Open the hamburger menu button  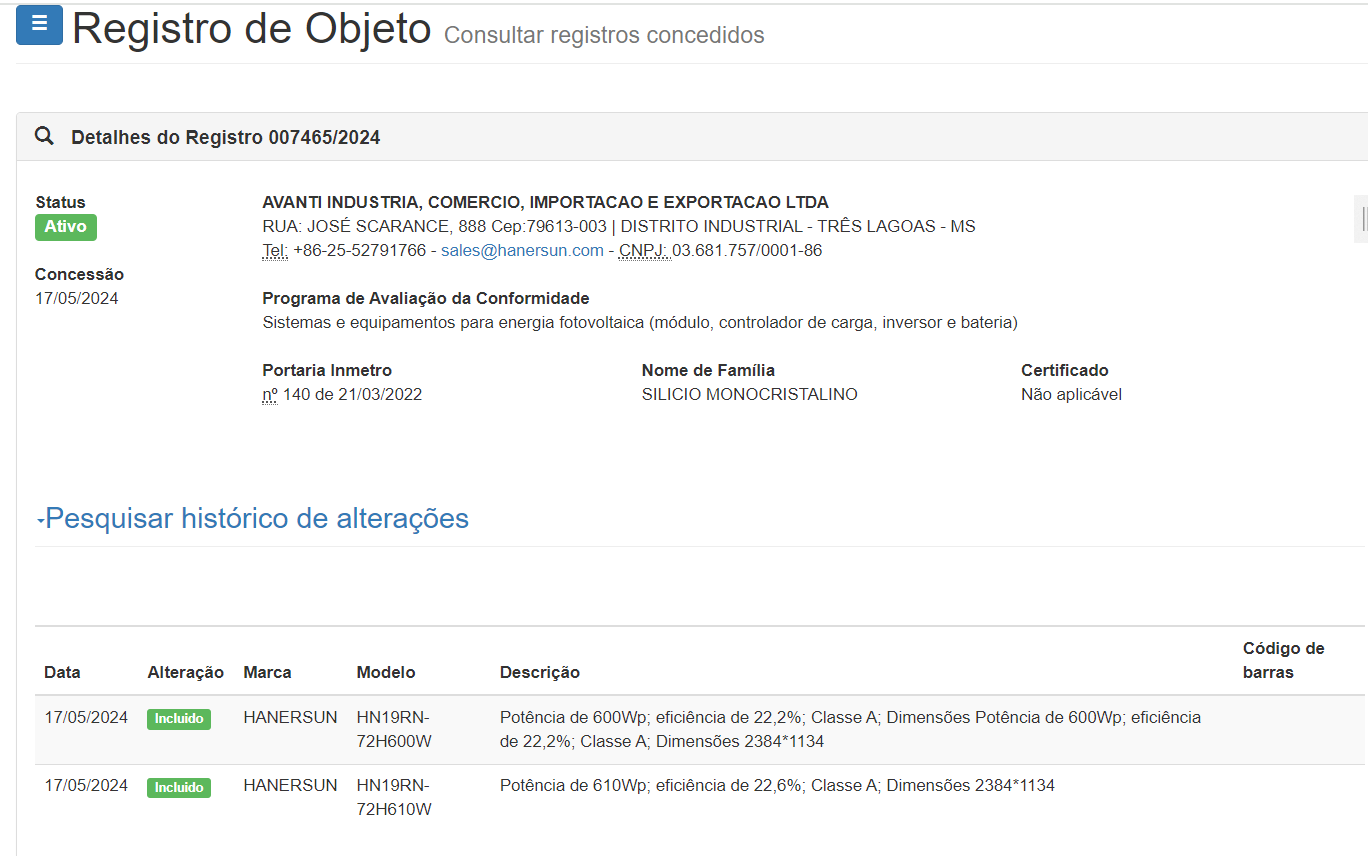click(x=39, y=25)
